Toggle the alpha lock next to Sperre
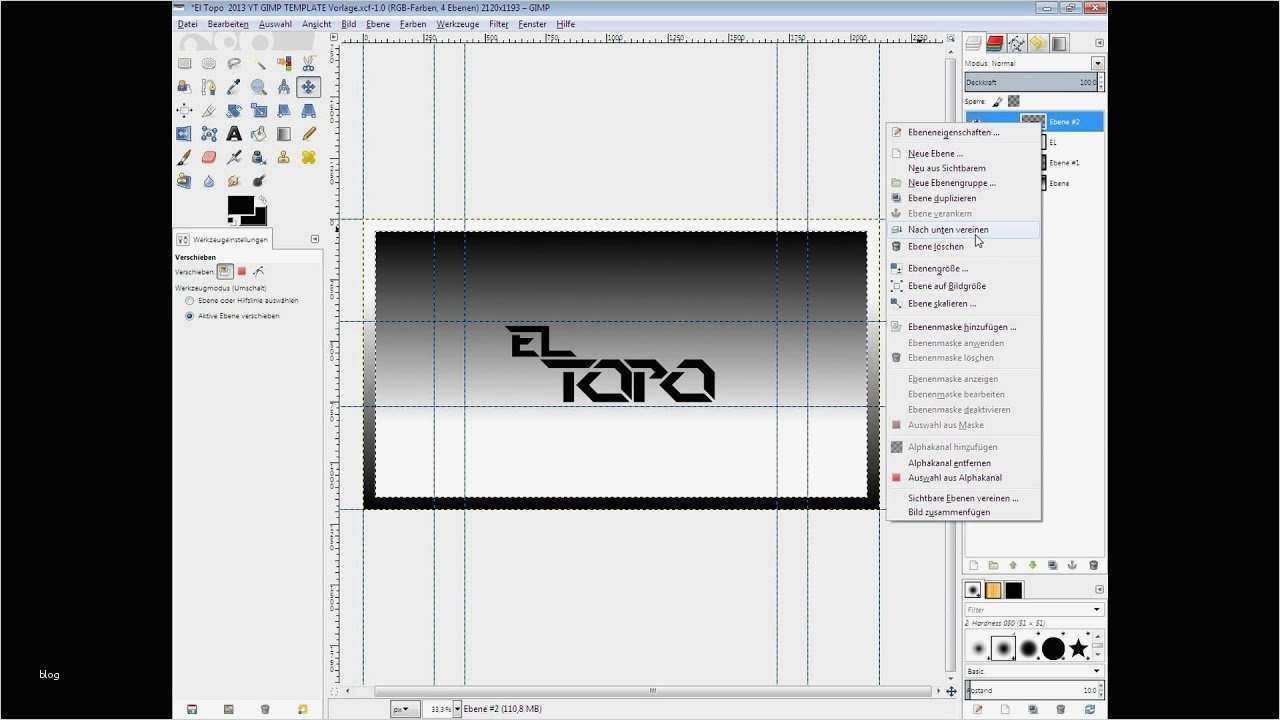The width and height of the screenshot is (1280, 720). 1013,100
